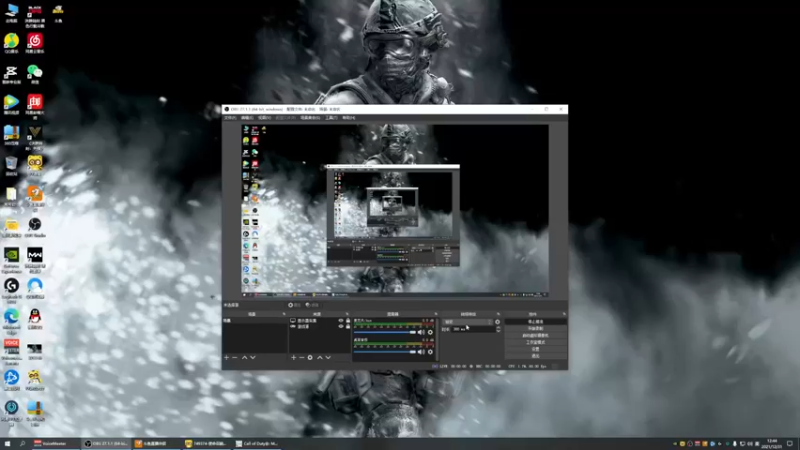
Task: Open settings gear of second mixer channel
Action: (430, 352)
